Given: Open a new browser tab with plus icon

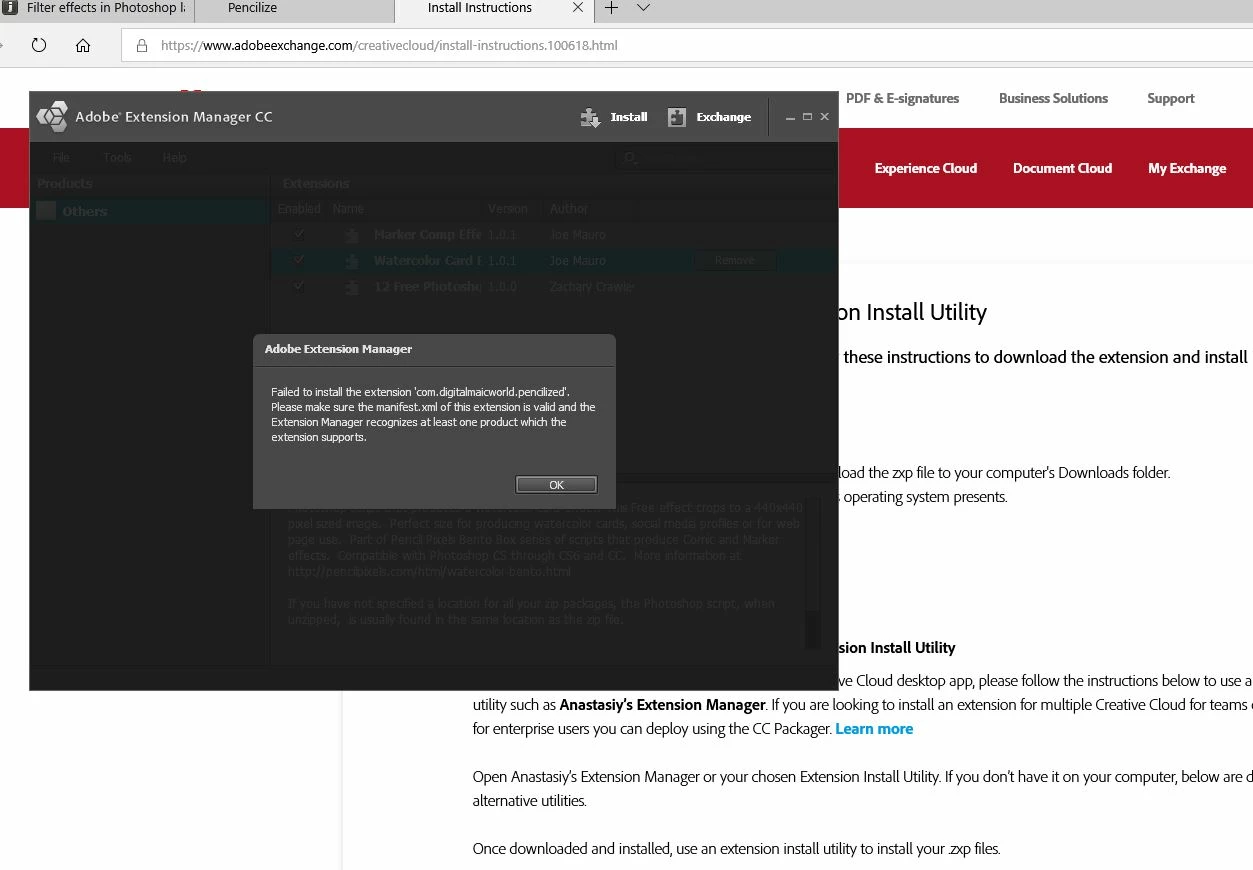Looking at the screenshot, I should (611, 8).
